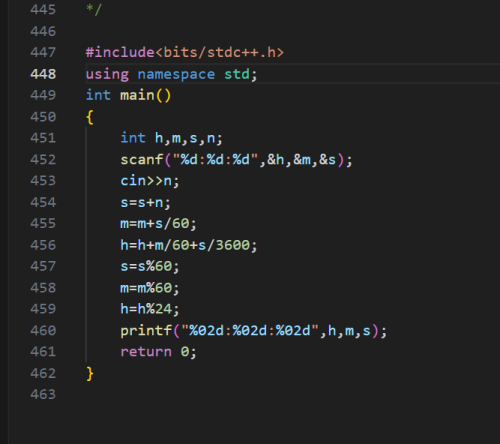500x444 pixels.
Task: Click the word namespace on line 448
Action: pyautogui.click(x=176, y=75)
